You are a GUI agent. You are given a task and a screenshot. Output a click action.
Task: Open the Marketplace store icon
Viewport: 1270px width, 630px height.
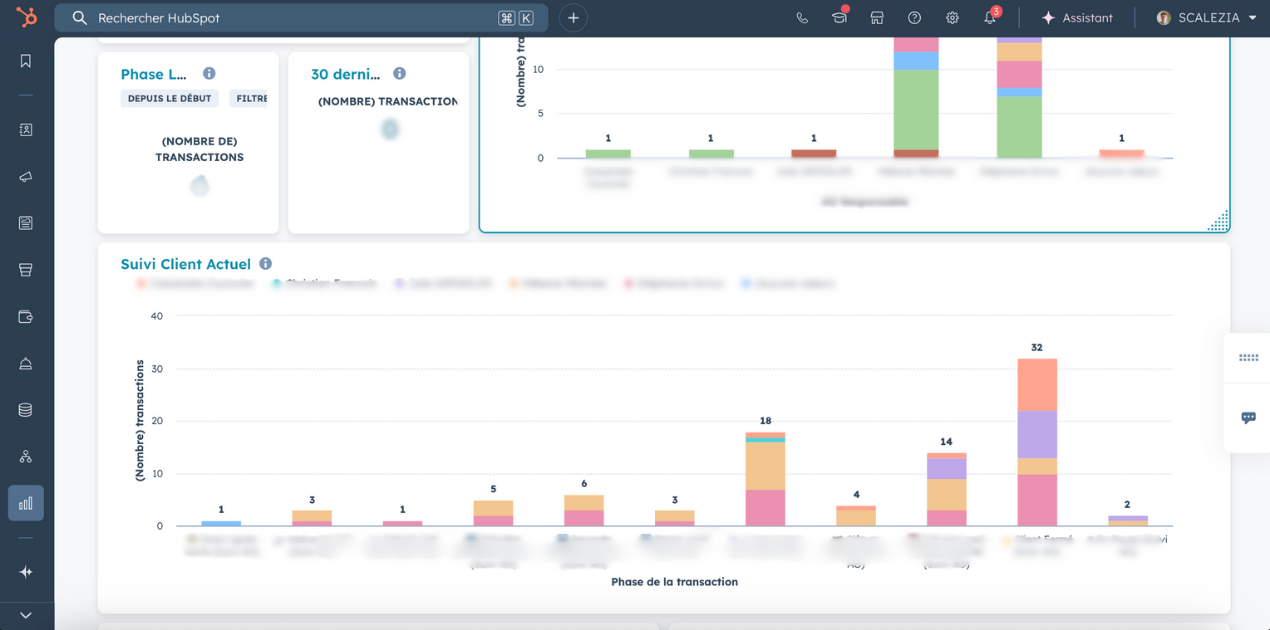[x=877, y=18]
